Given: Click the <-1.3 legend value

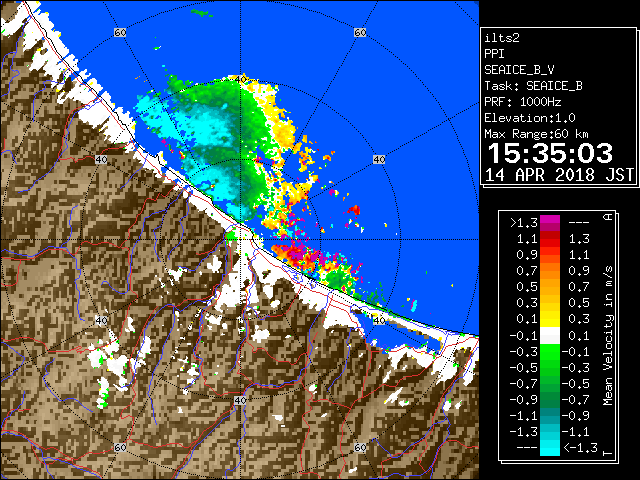Looking at the screenshot, I should click(580, 447).
